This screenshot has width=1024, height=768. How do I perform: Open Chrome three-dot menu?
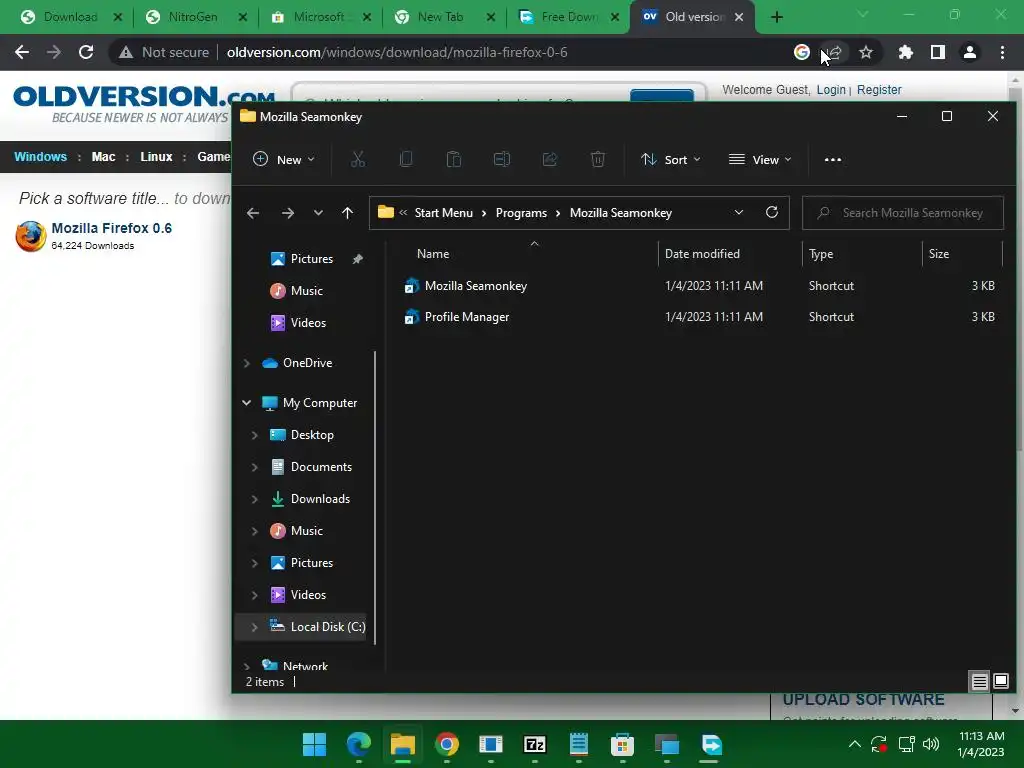pos(1002,52)
